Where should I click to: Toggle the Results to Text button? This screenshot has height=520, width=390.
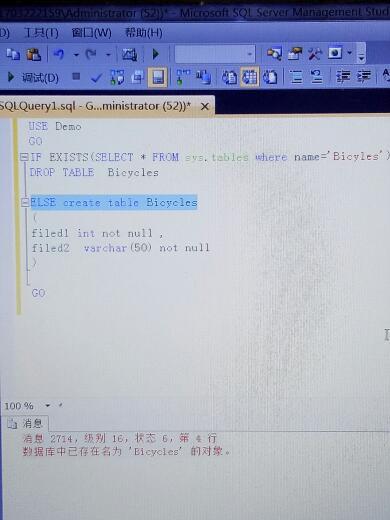point(229,77)
